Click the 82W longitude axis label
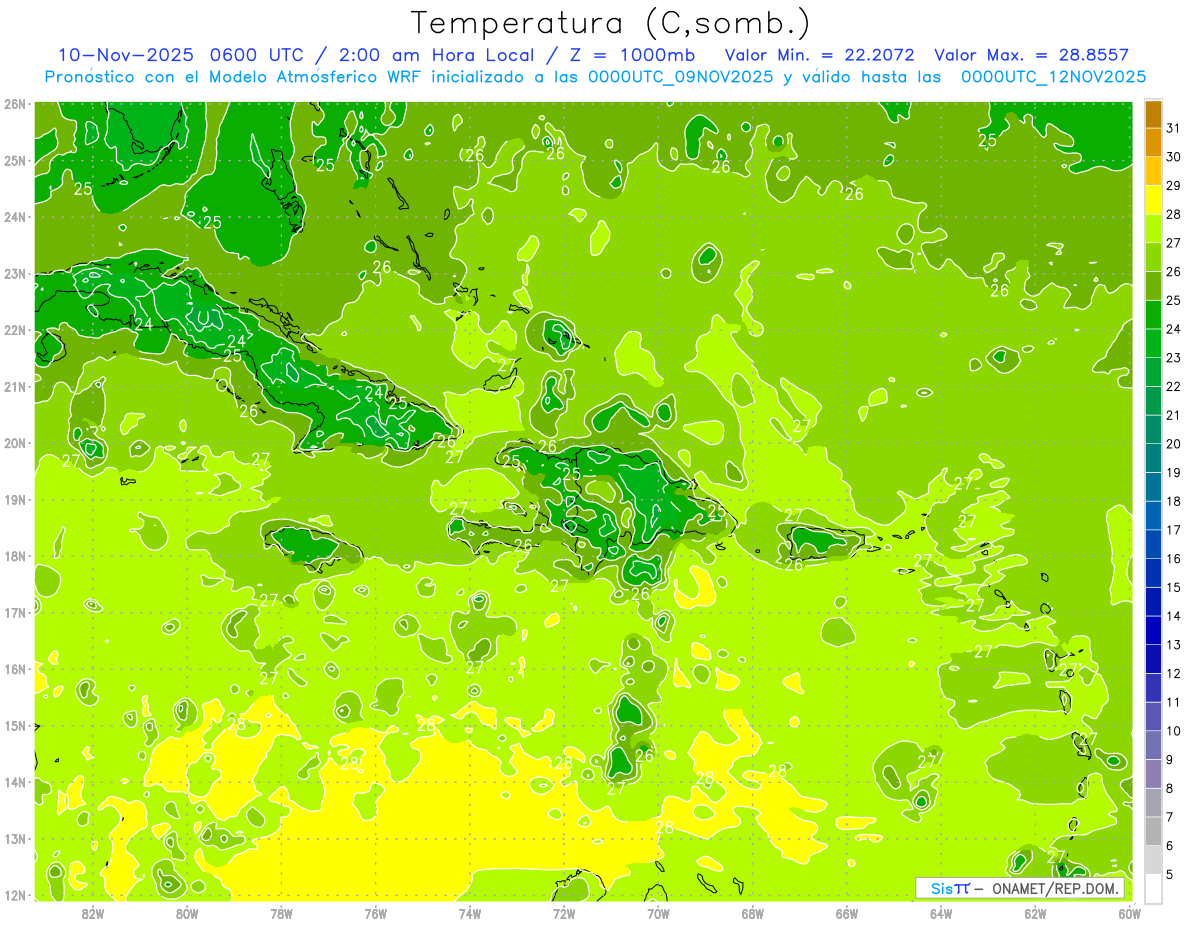 pyautogui.click(x=93, y=913)
